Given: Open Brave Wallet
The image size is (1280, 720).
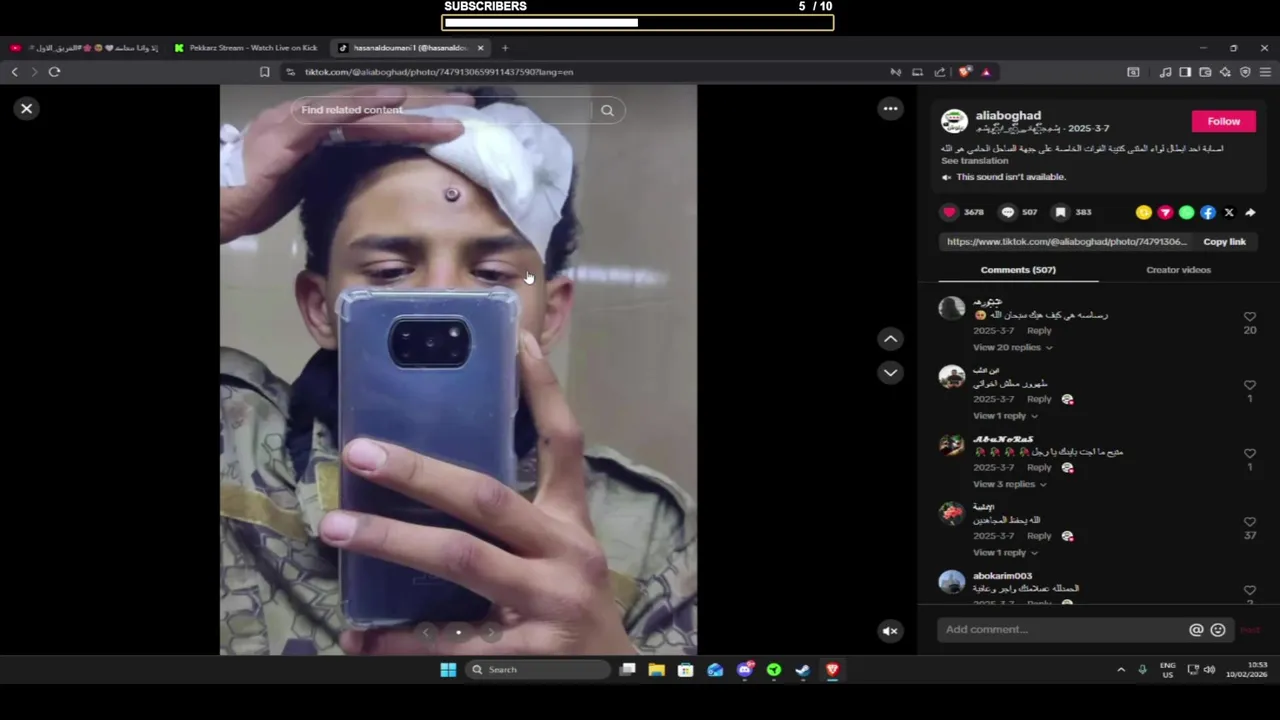Looking at the screenshot, I should pos(1205,72).
